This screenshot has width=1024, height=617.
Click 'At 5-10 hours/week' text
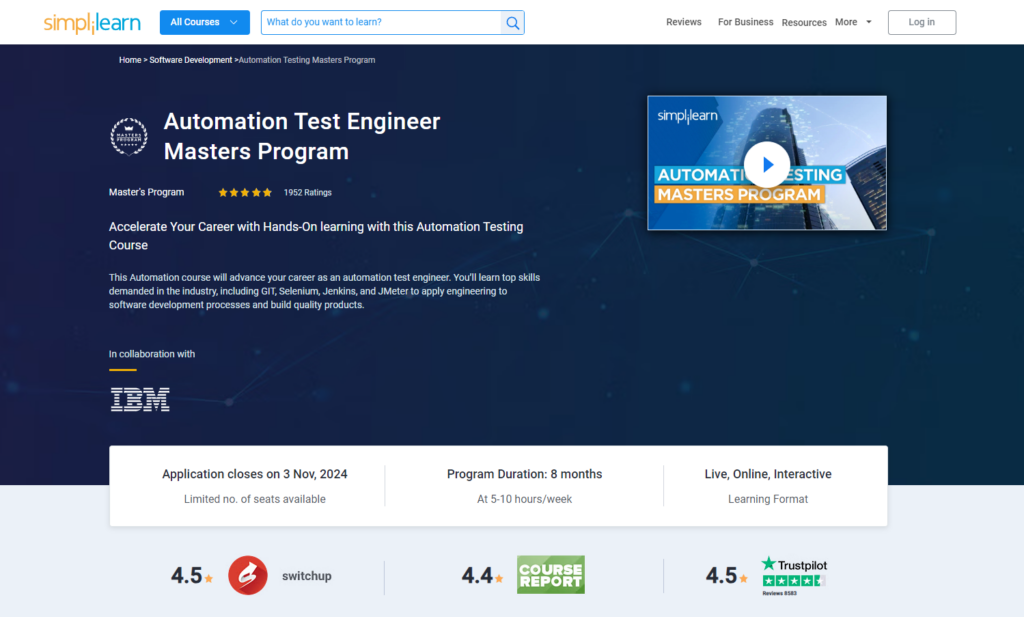point(524,499)
